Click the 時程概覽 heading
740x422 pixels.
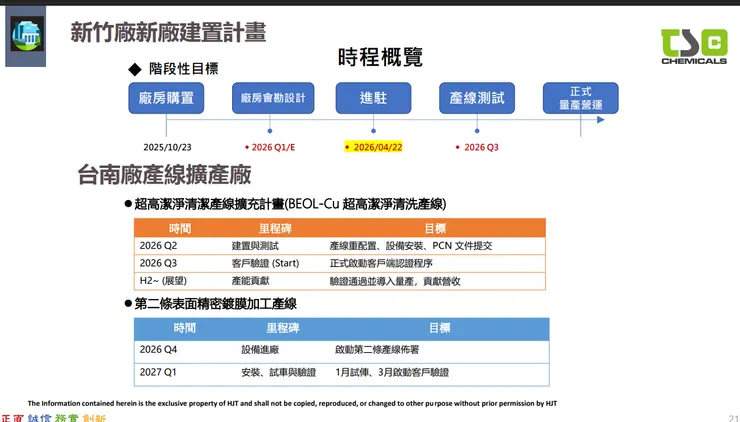380,58
